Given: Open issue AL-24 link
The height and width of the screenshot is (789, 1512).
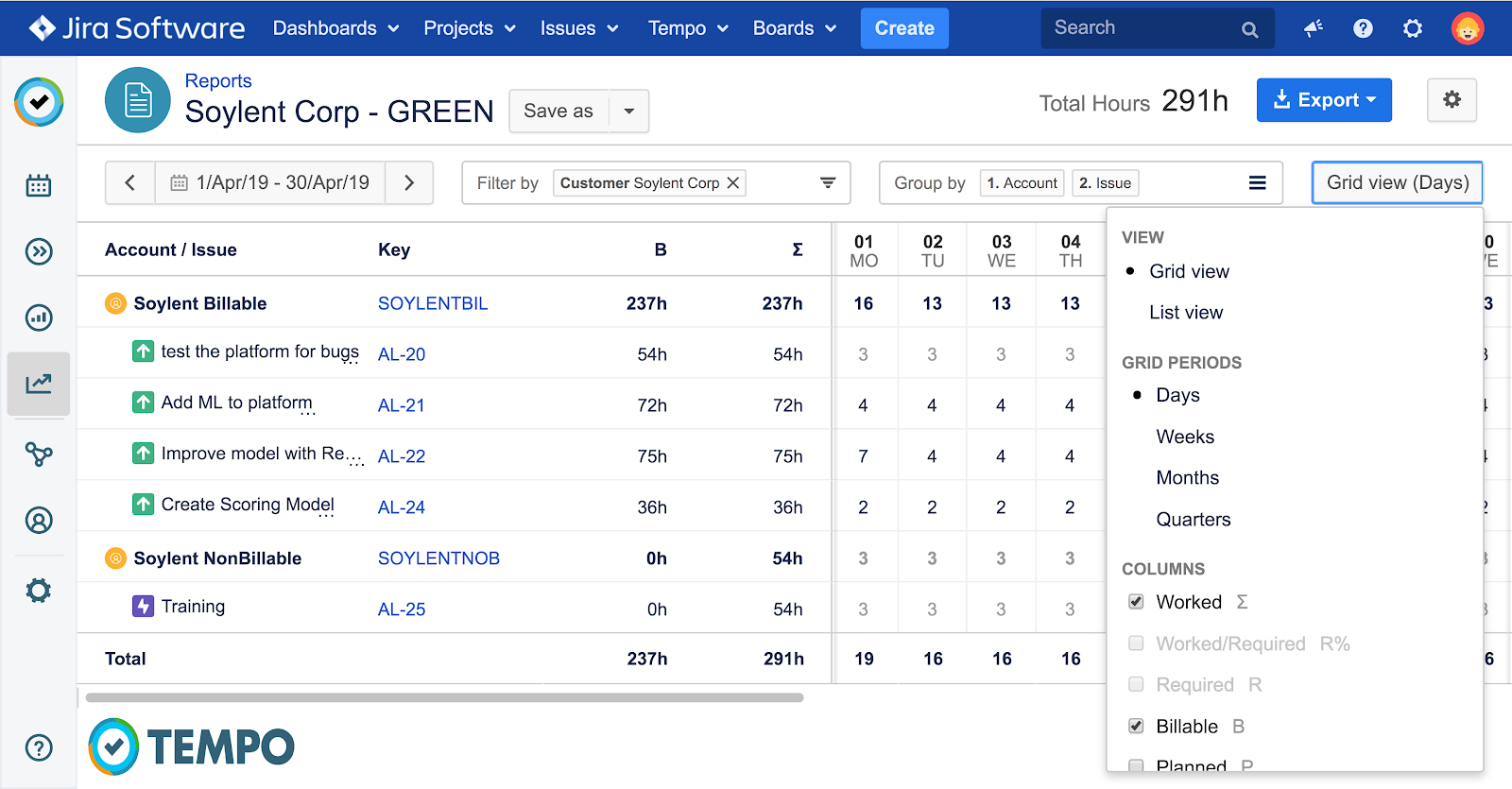Looking at the screenshot, I should 402,507.
